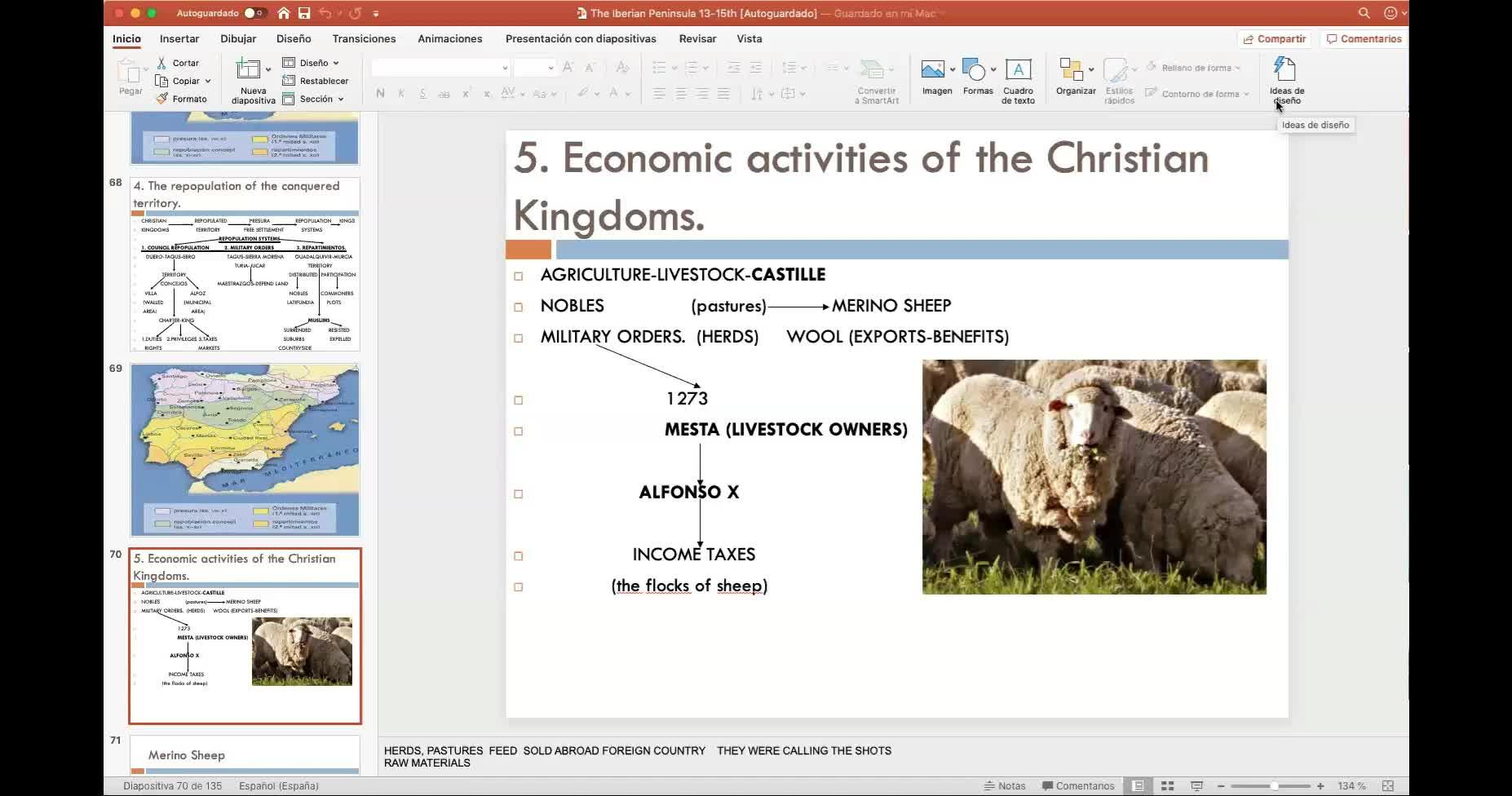This screenshot has height=796, width=1512.
Task: Click the Ideas de diseño icon
Action: (x=1285, y=70)
